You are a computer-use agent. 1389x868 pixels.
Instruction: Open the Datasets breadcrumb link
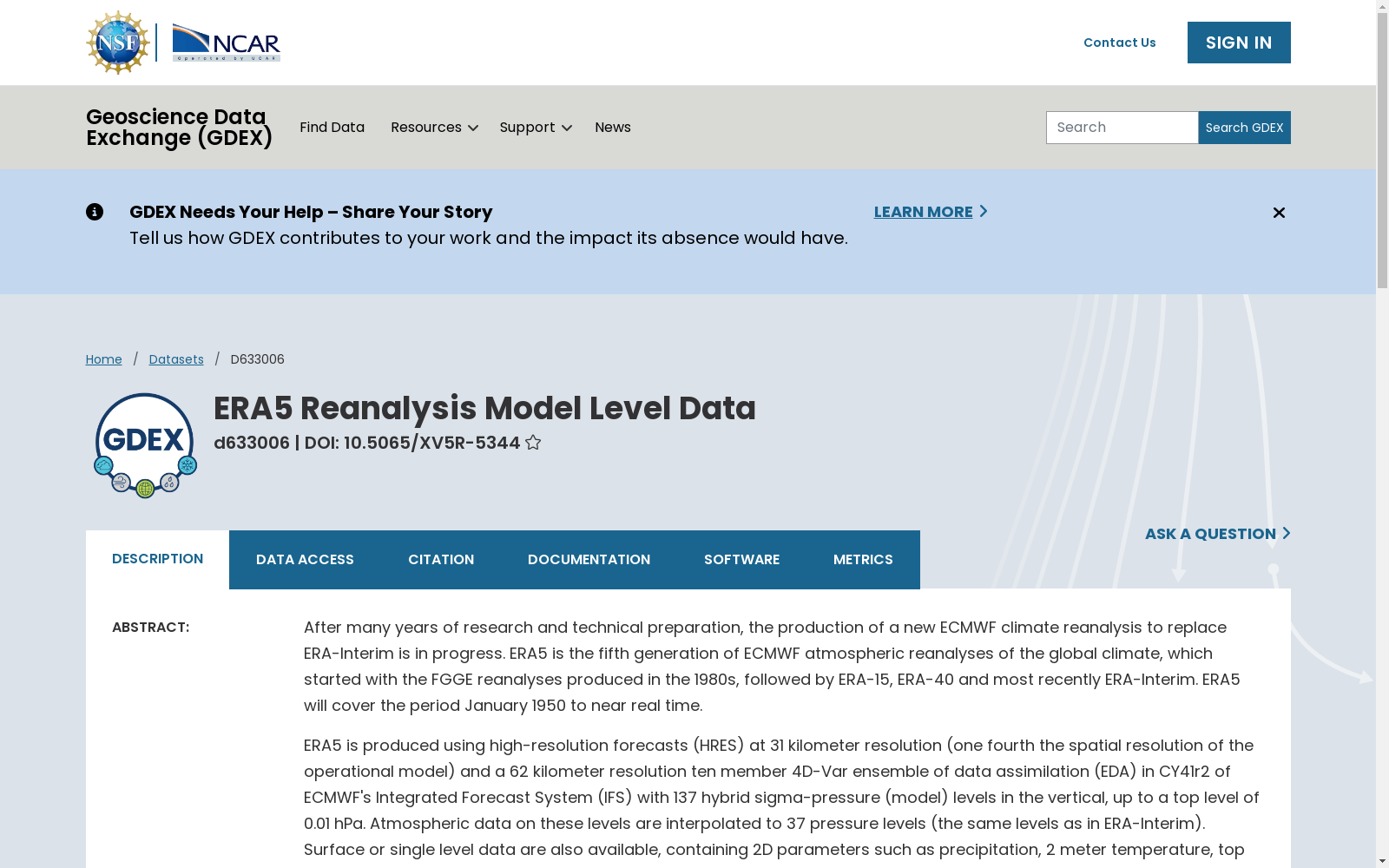176,359
